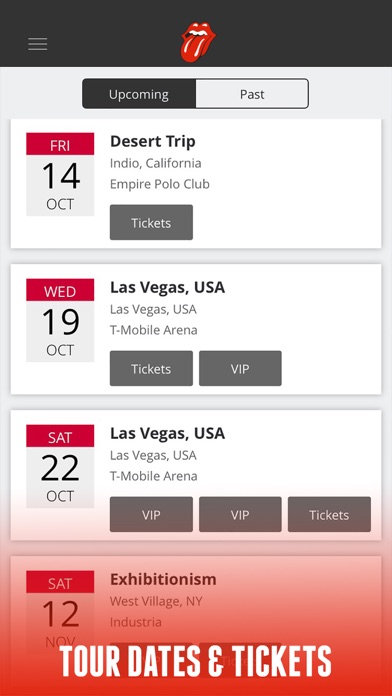This screenshot has height=696, width=392.
Task: Select the SAT 22 OCT date badge
Action: [x=60, y=466]
